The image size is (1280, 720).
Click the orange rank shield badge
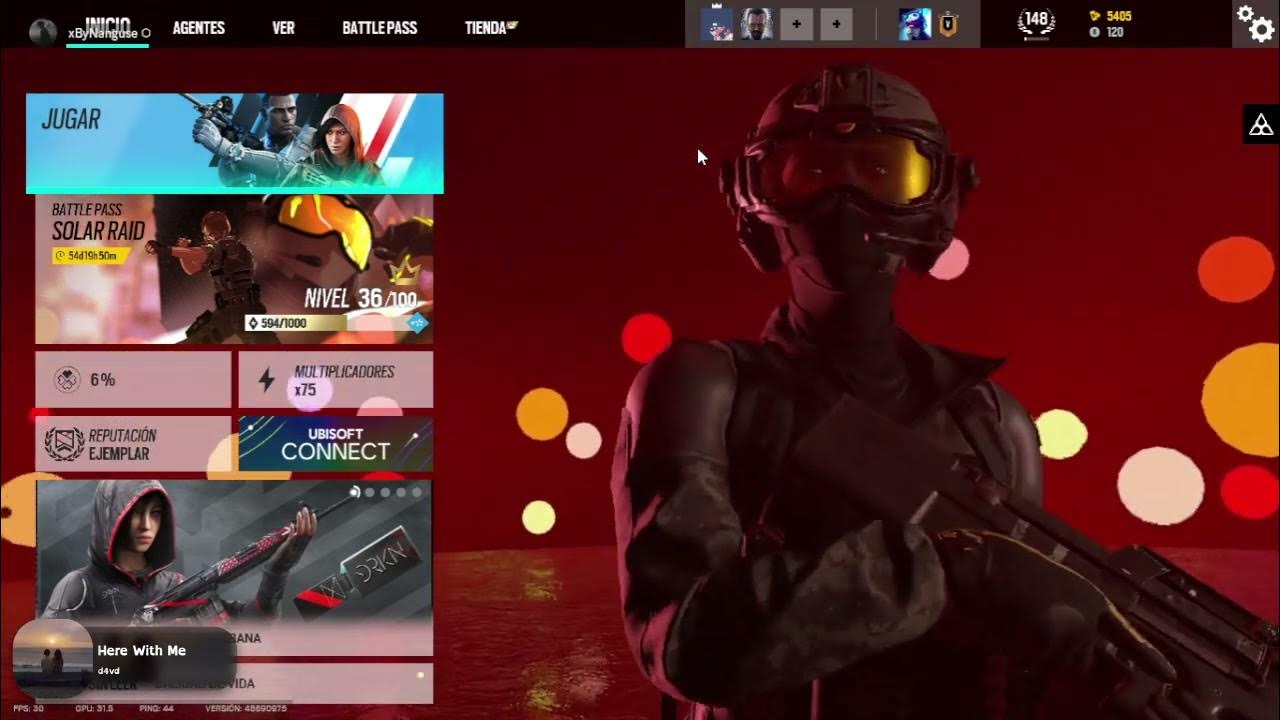coord(947,24)
